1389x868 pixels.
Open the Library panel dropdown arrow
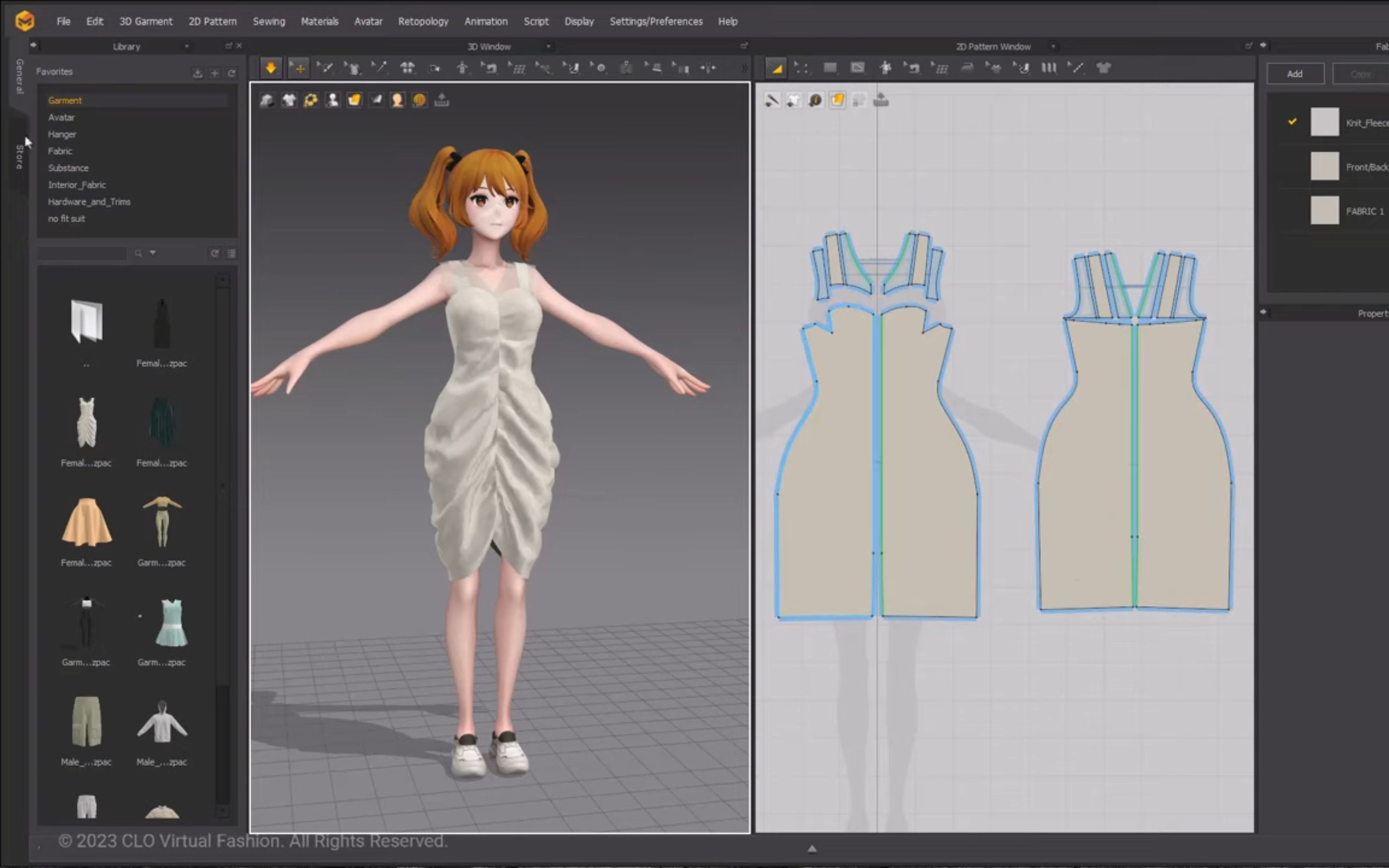click(186, 46)
